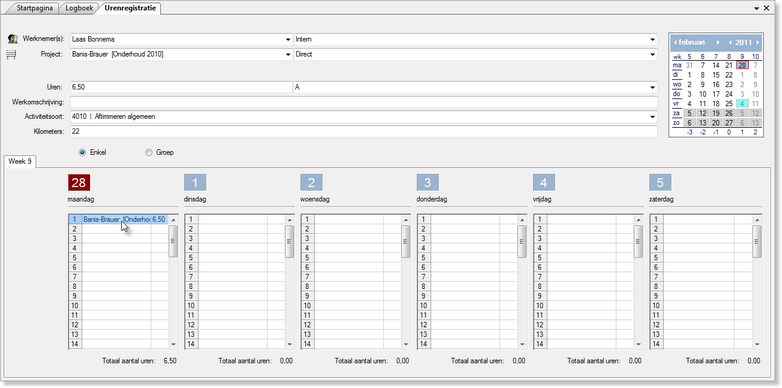The height and width of the screenshot is (388, 782).
Task: Click the Kilometers field containing 22
Action: pos(364,131)
